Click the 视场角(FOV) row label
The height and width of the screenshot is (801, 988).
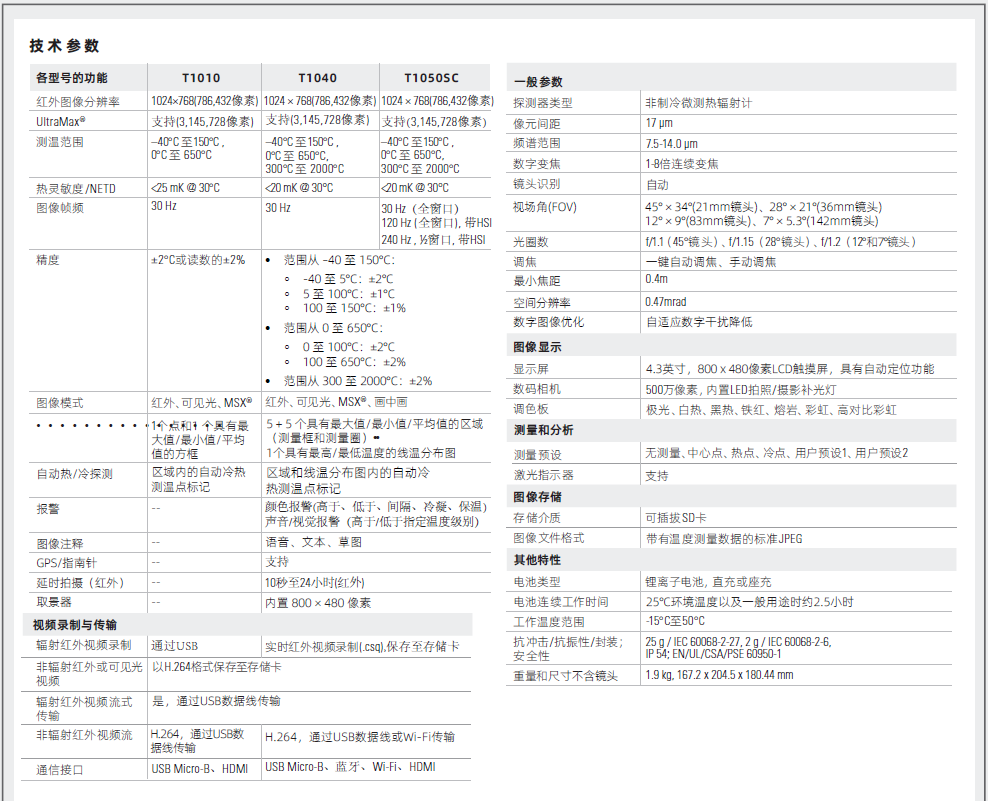pos(544,207)
